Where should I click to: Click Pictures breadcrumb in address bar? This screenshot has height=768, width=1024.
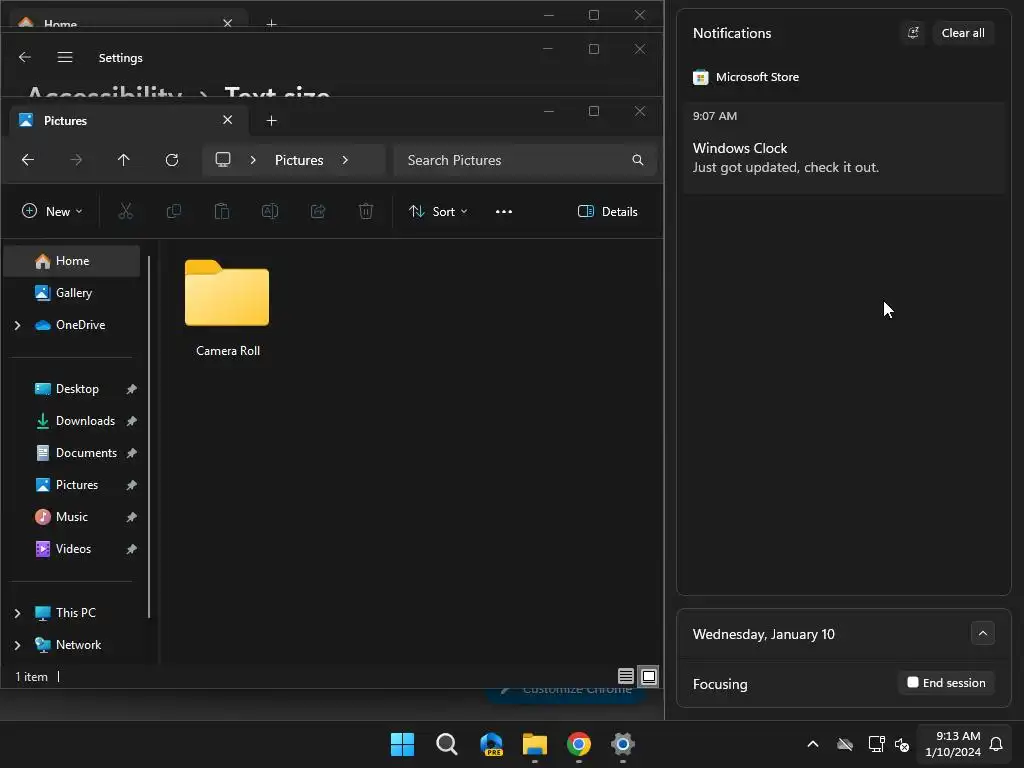coord(299,160)
